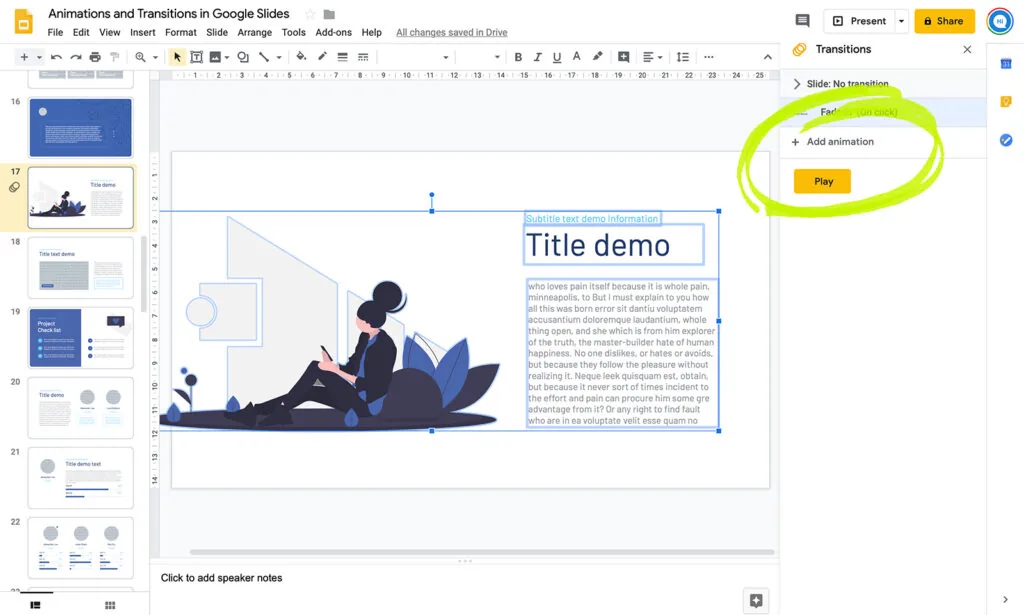Select the line tool
Screen dimensions: 1024x615
(x=264, y=57)
